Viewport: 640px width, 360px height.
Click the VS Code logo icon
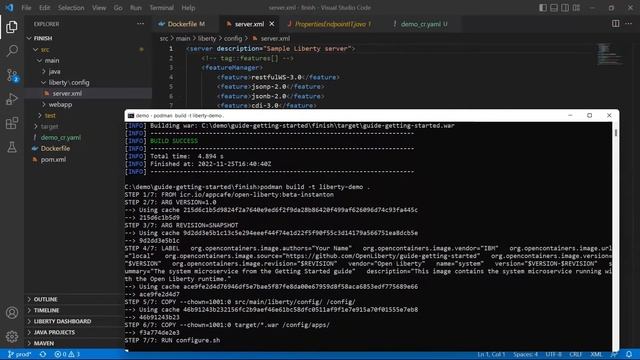pos(9,7)
